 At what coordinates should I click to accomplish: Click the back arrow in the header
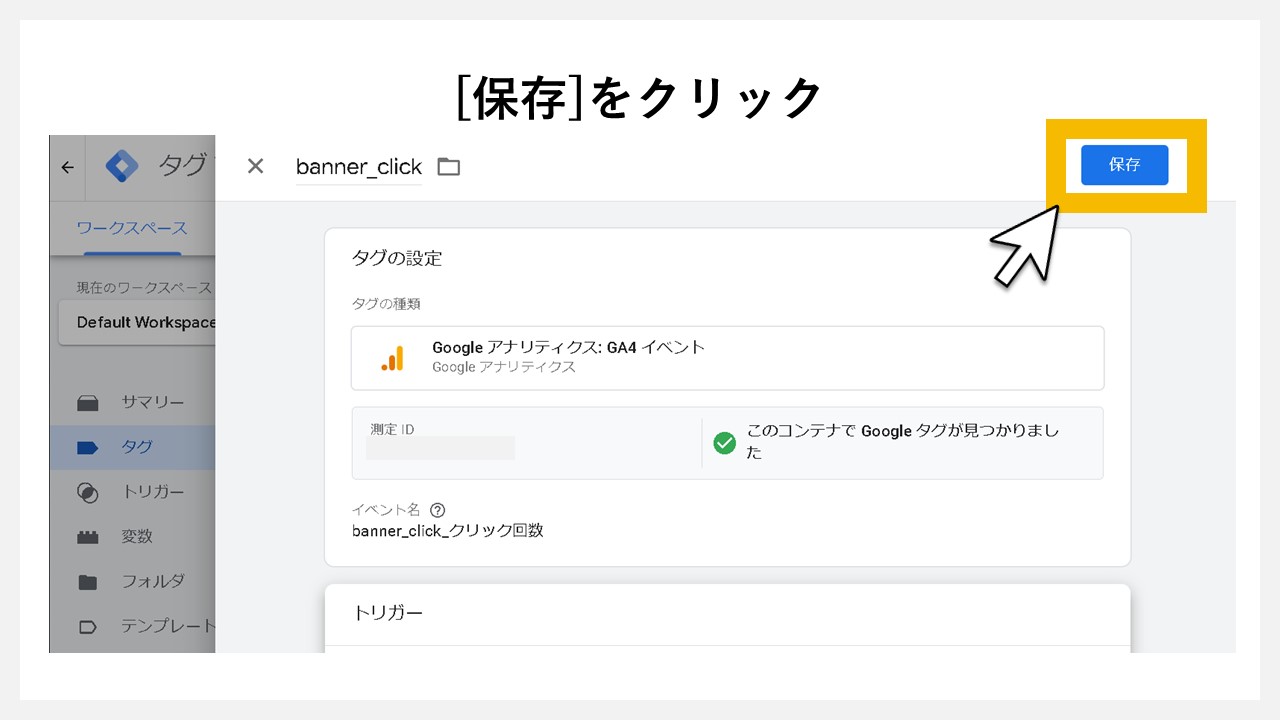(67, 167)
